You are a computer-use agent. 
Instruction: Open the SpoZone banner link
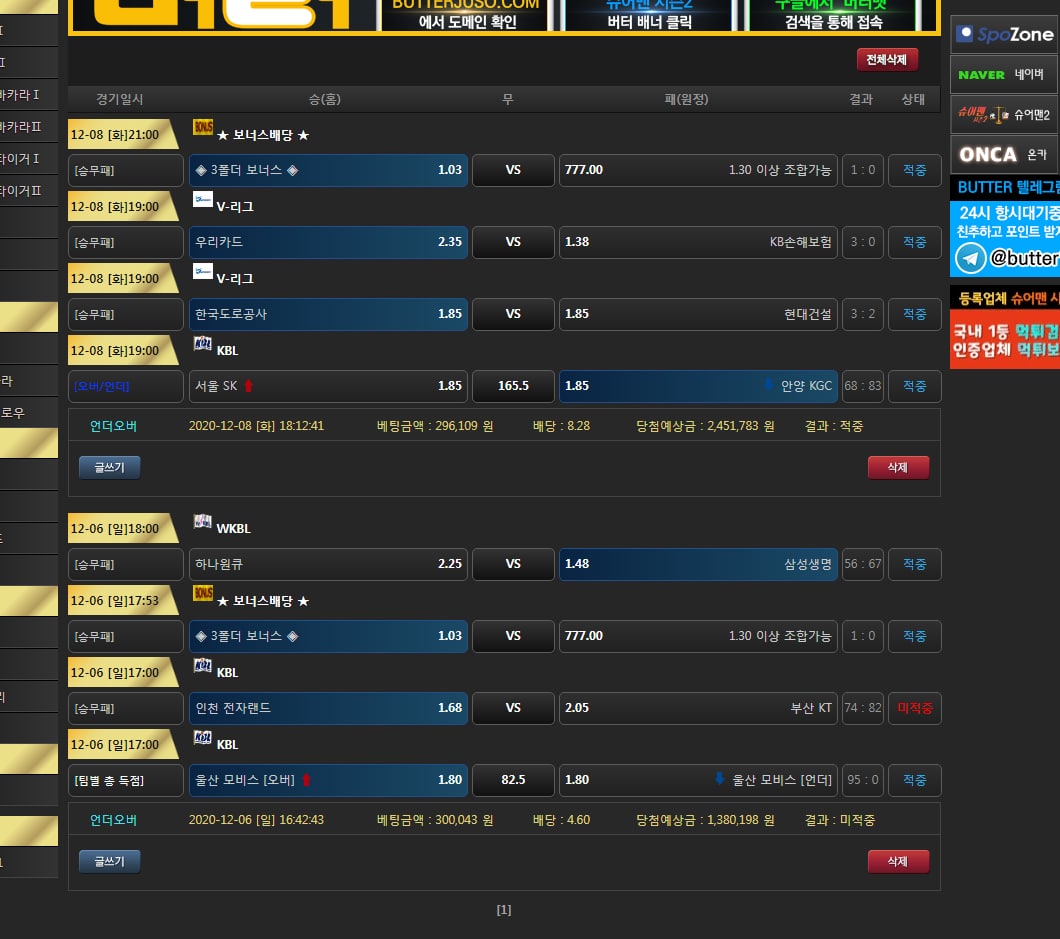1004,35
